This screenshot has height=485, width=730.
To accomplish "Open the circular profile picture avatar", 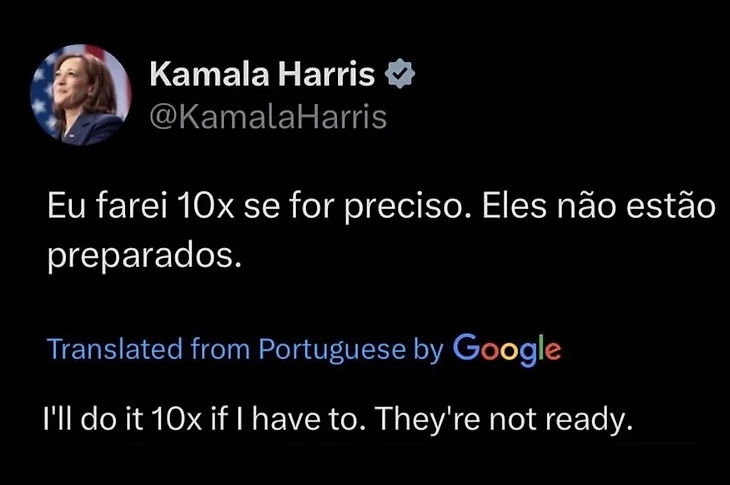I will pos(81,95).
